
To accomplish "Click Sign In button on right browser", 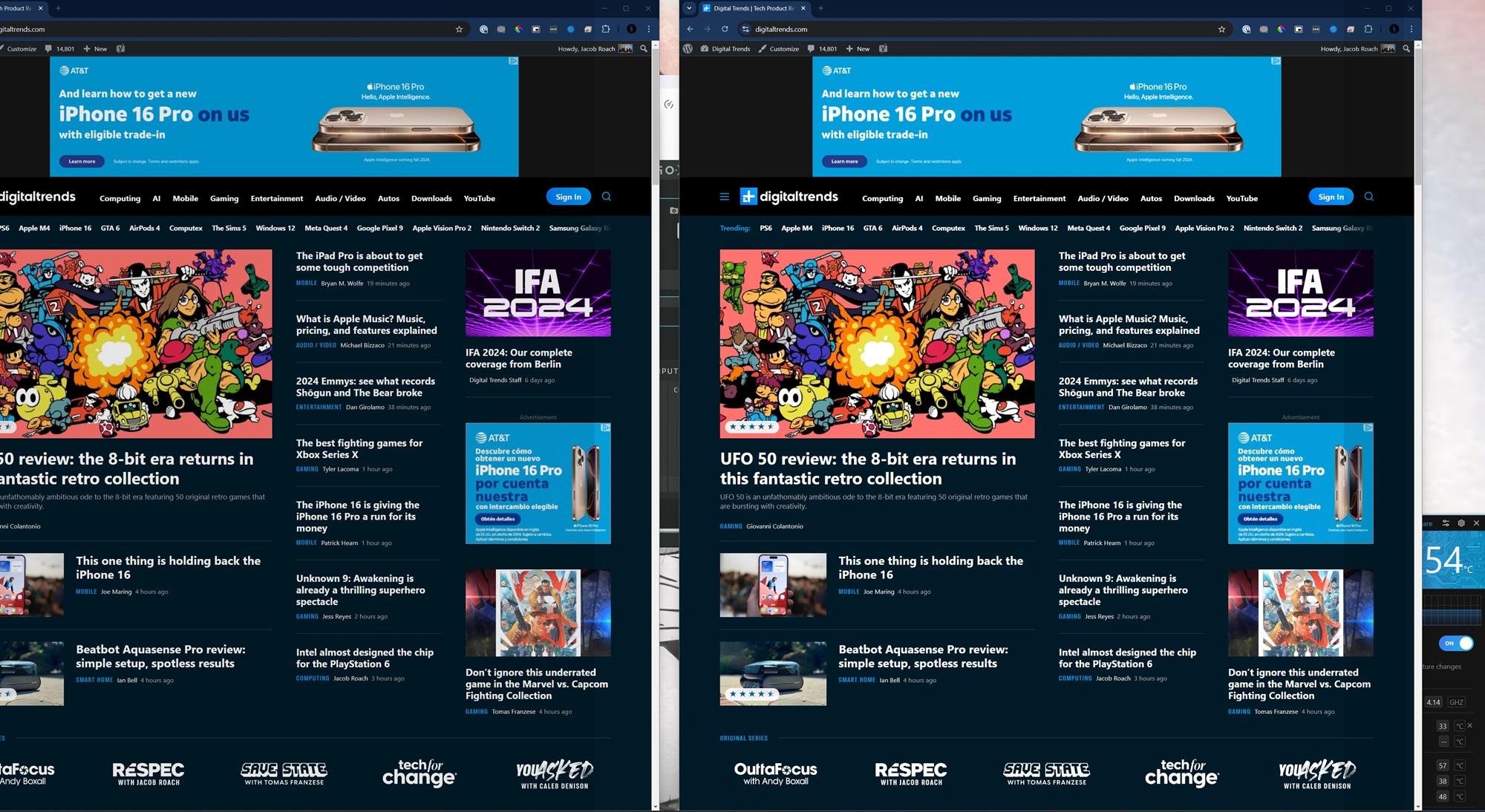I will click(1330, 196).
